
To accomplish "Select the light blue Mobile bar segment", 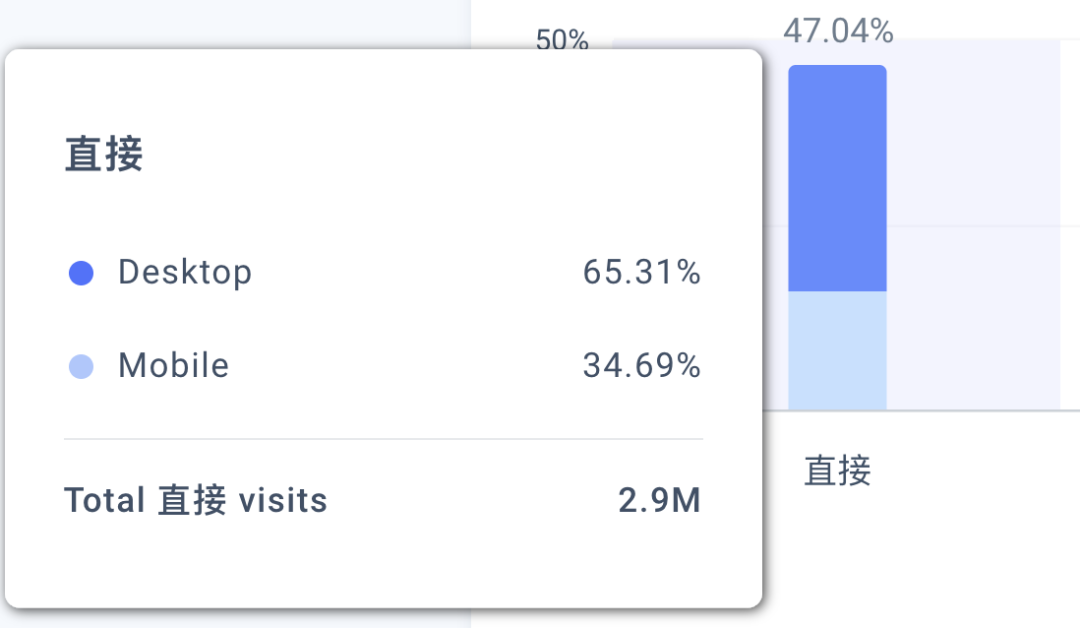I will 837,350.
